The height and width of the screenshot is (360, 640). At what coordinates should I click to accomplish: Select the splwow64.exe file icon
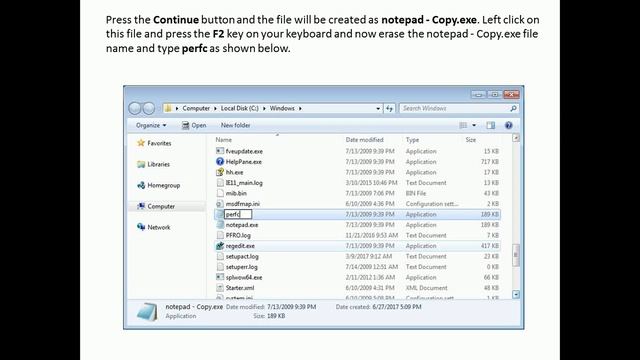[x=220, y=277]
